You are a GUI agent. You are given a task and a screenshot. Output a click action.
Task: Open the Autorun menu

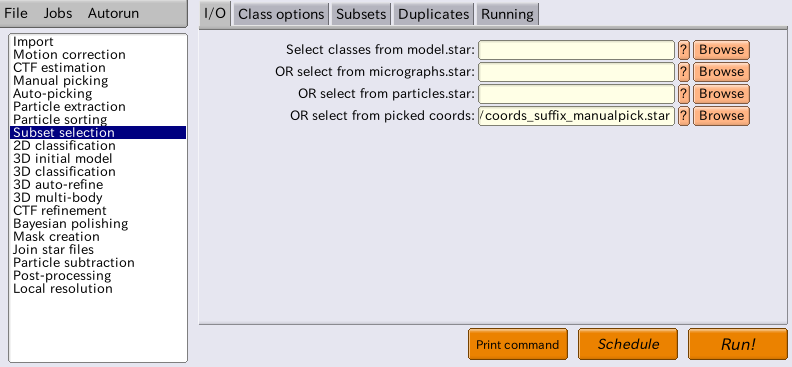(113, 14)
